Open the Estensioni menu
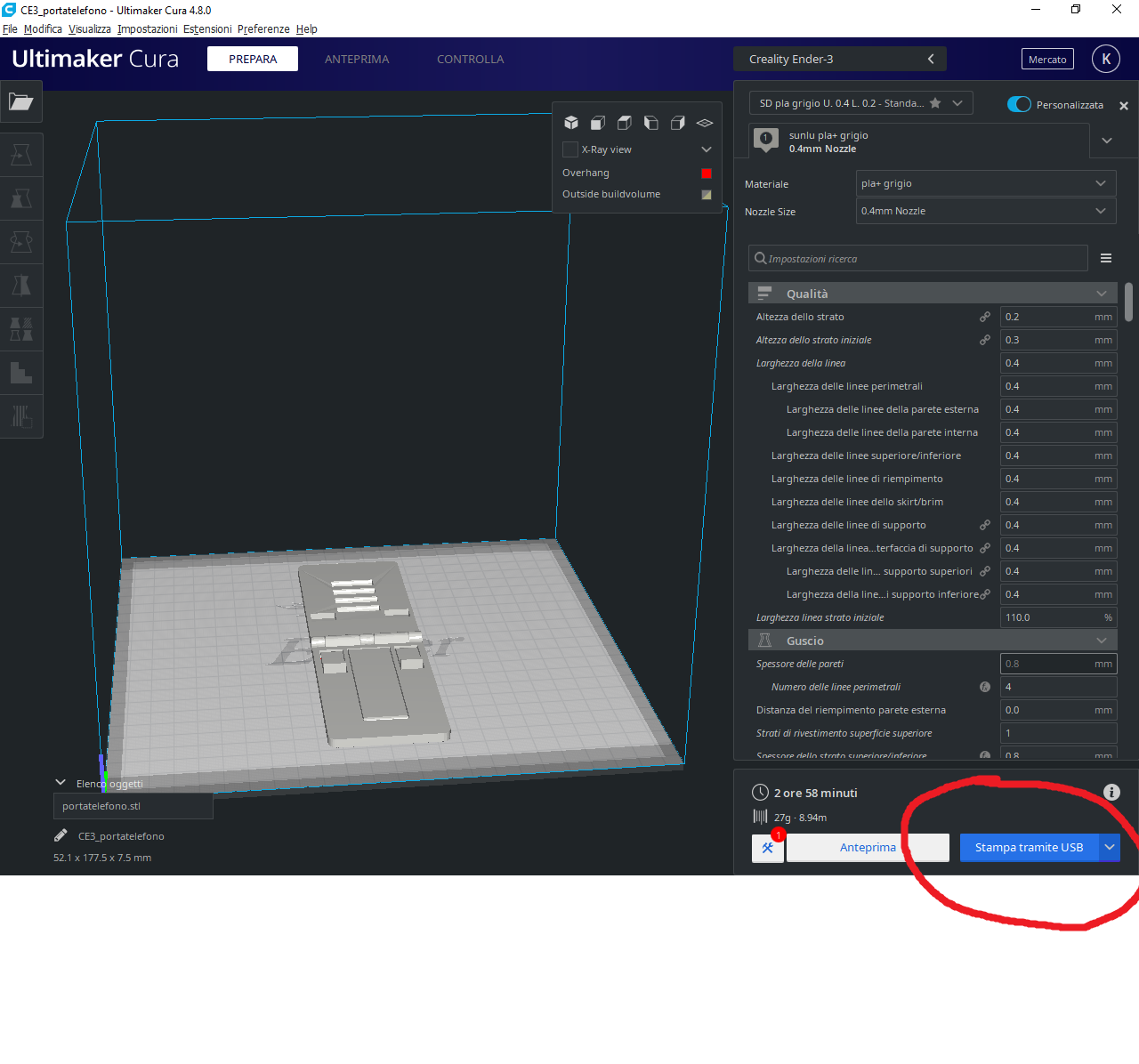 207,29
